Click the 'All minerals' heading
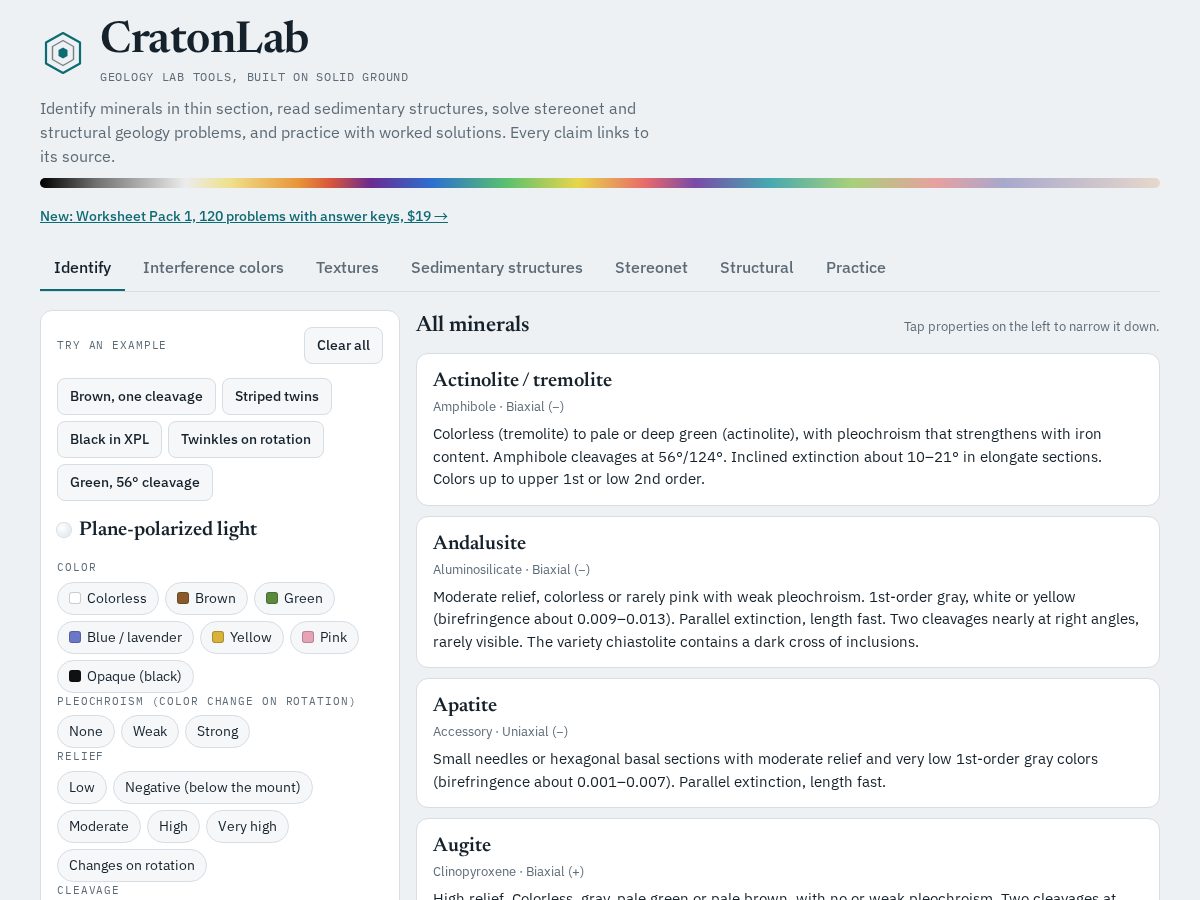1200x900 pixels. (x=472, y=324)
